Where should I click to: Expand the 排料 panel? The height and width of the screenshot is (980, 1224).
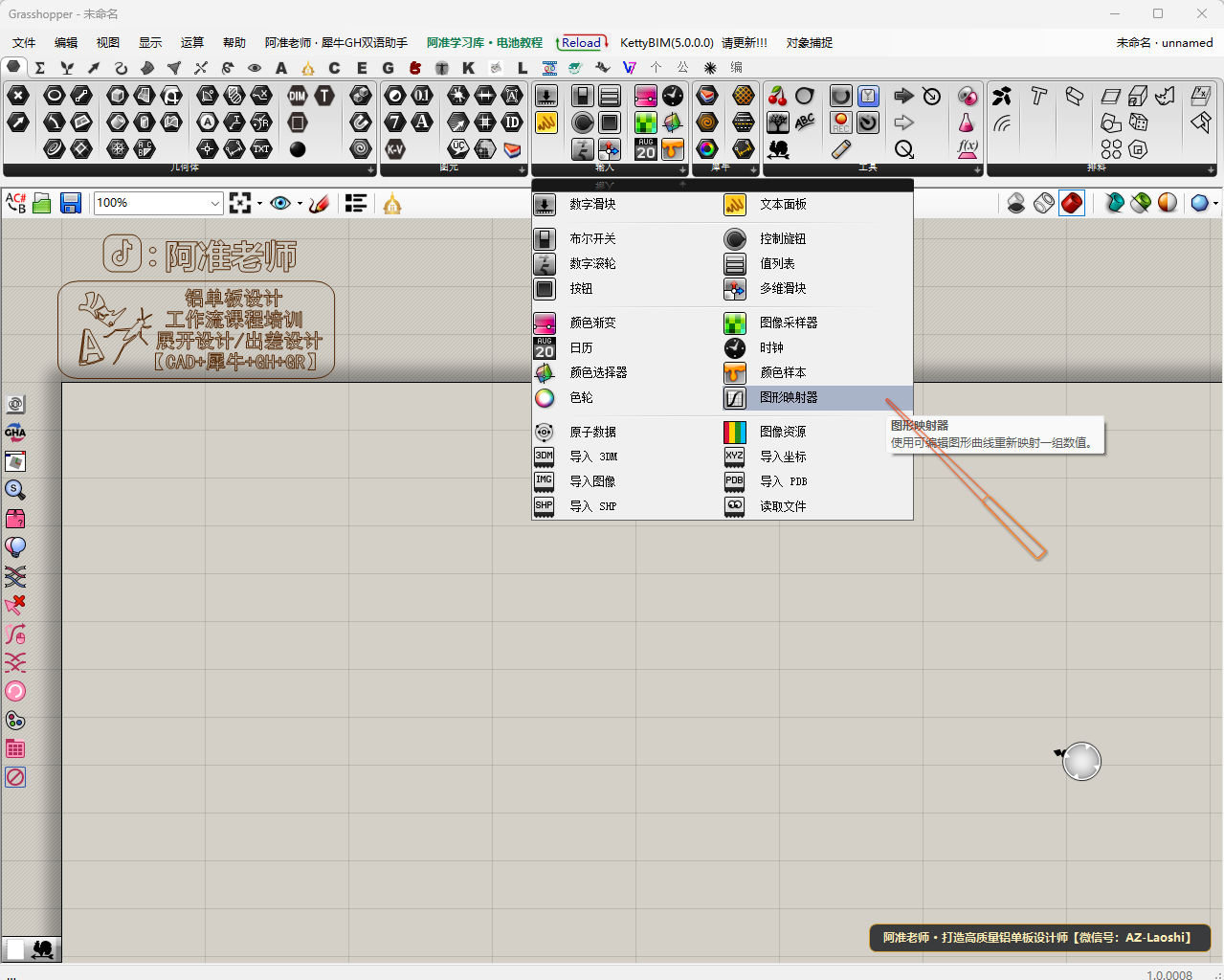point(1212,170)
